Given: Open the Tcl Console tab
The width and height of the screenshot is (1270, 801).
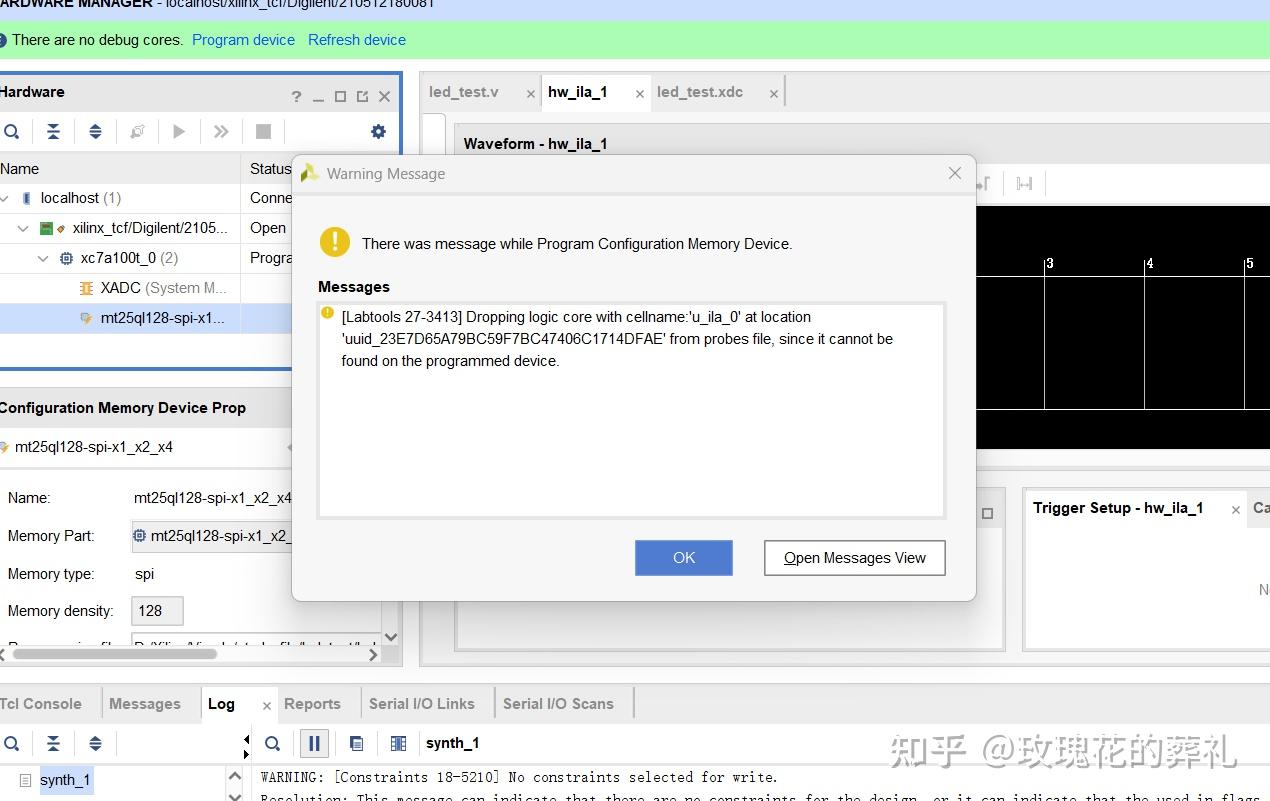Looking at the screenshot, I should [40, 704].
